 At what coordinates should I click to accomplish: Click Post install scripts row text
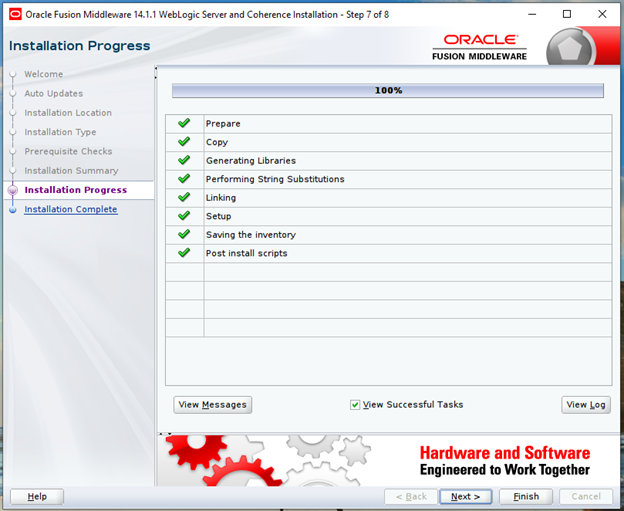click(246, 253)
